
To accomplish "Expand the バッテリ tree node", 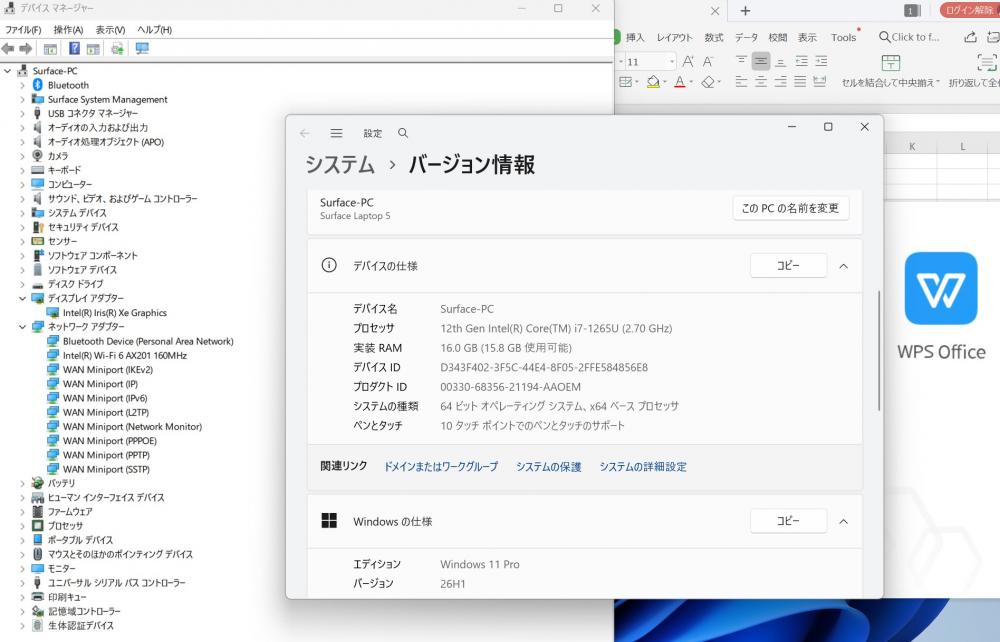I will click(22, 483).
